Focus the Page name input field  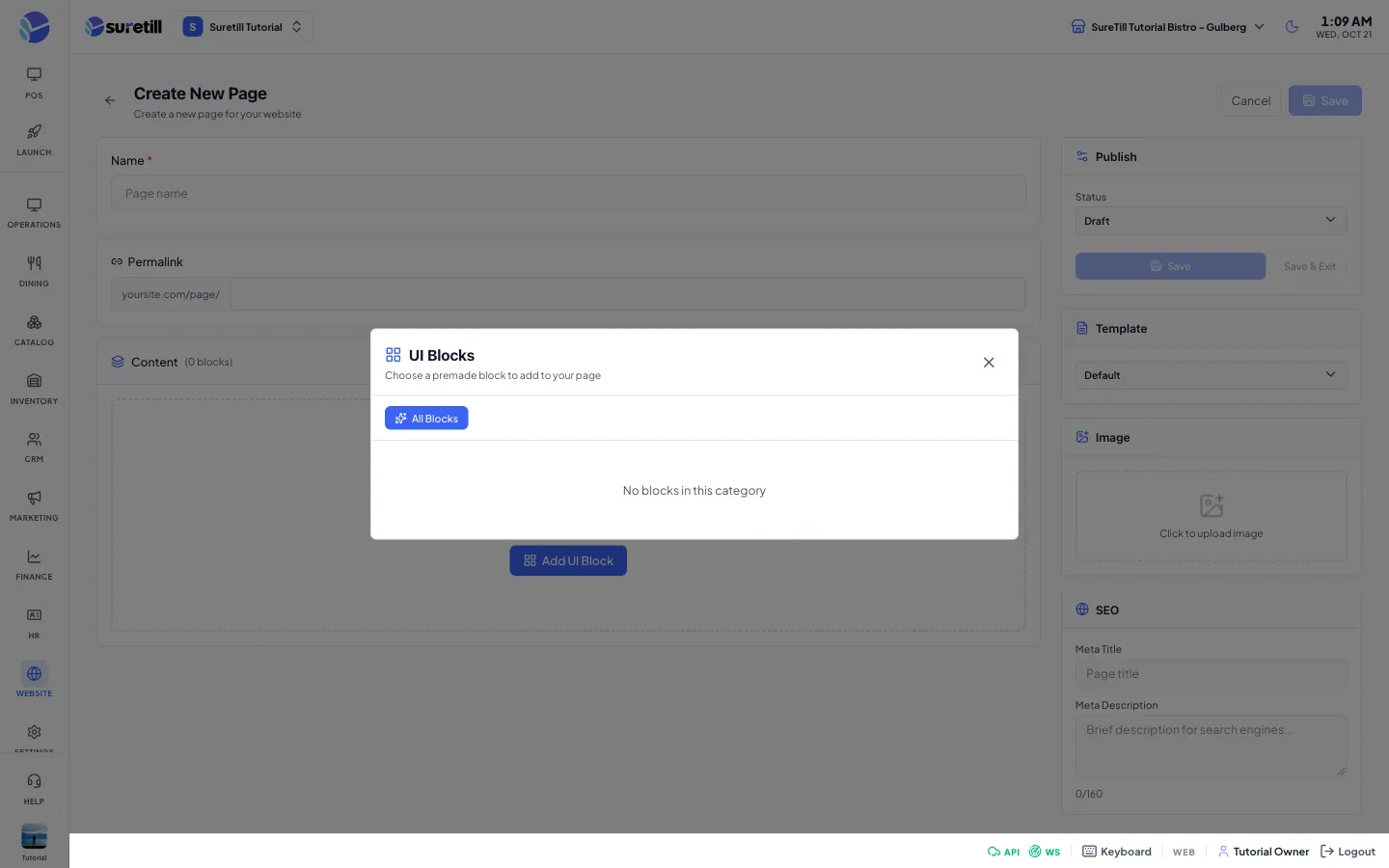568,193
